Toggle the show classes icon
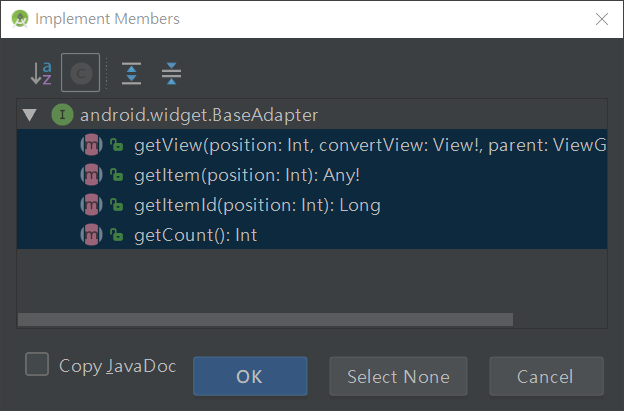Screen dimensions: 624x411 tap(81, 73)
